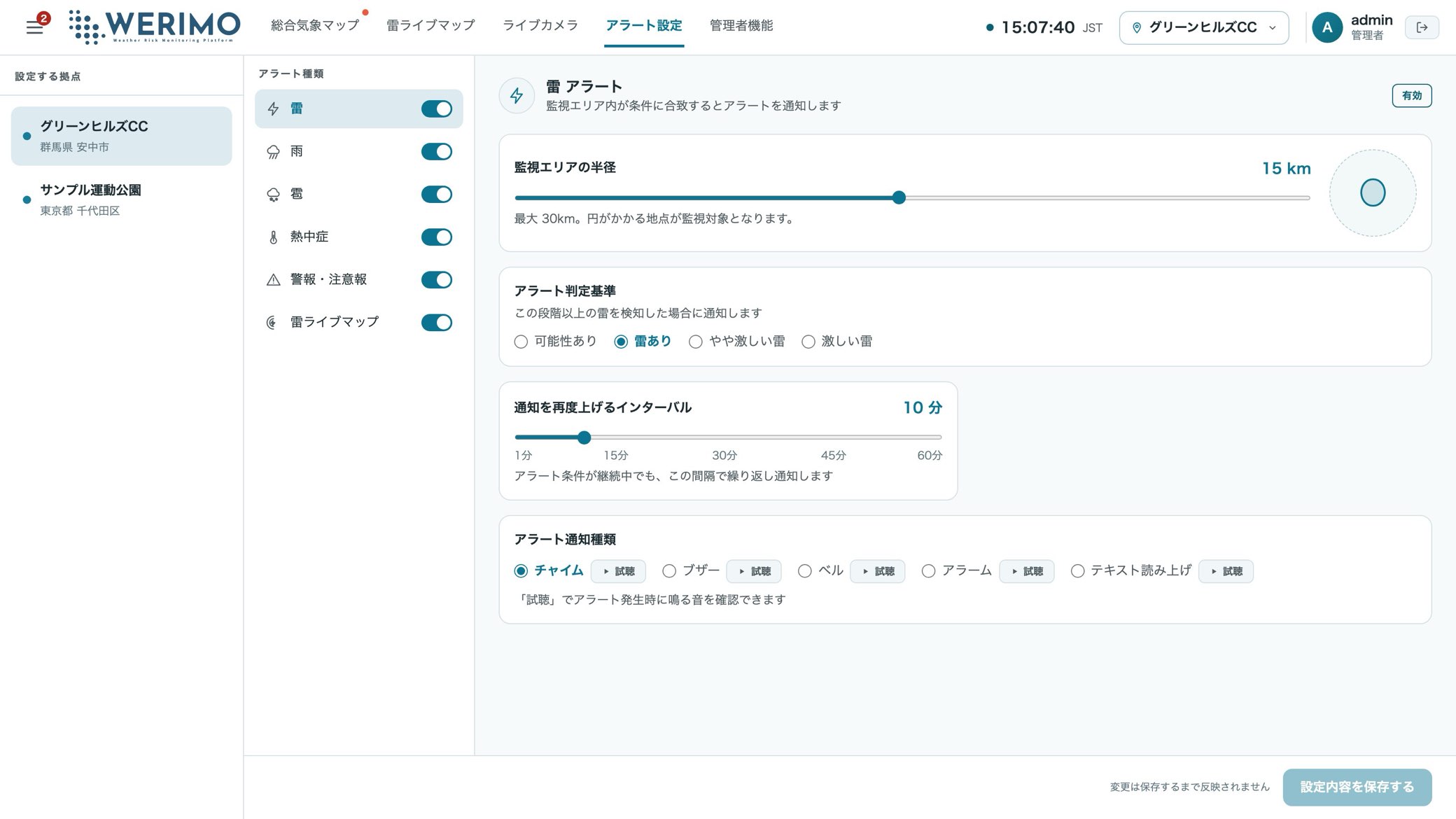
Task: Toggle the 雨 alert switch
Action: [436, 151]
